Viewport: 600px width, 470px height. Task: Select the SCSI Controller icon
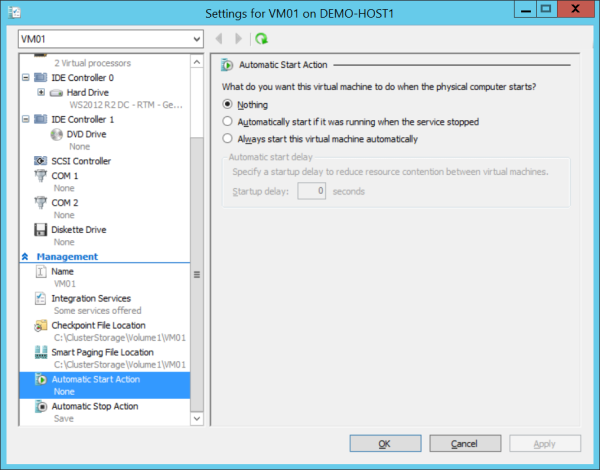point(41,161)
